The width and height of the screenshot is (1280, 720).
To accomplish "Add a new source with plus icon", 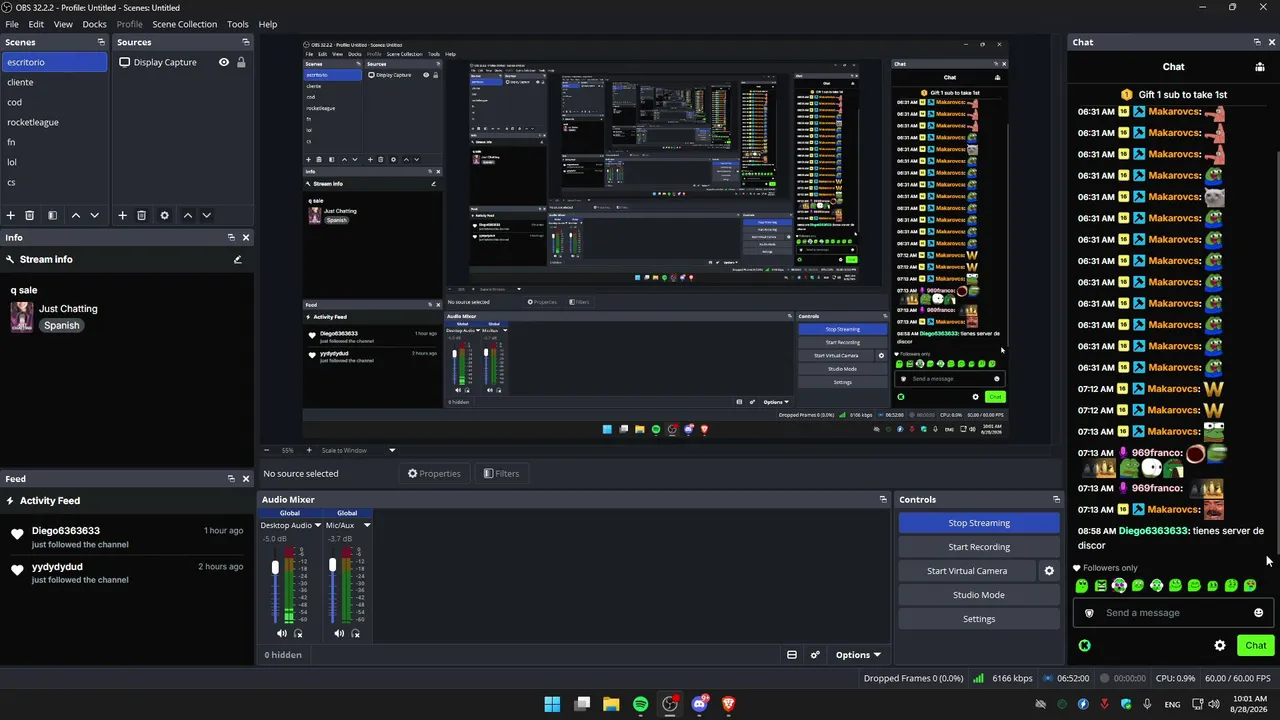I will point(123,215).
